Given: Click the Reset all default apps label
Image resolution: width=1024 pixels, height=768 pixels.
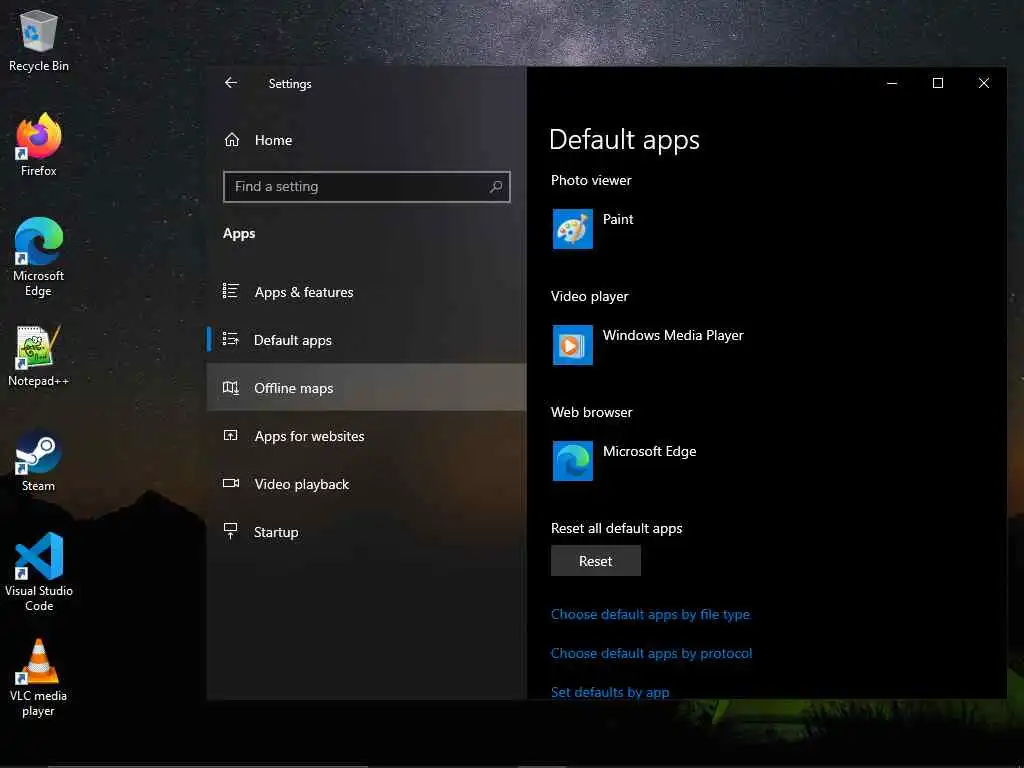Looking at the screenshot, I should point(616,528).
